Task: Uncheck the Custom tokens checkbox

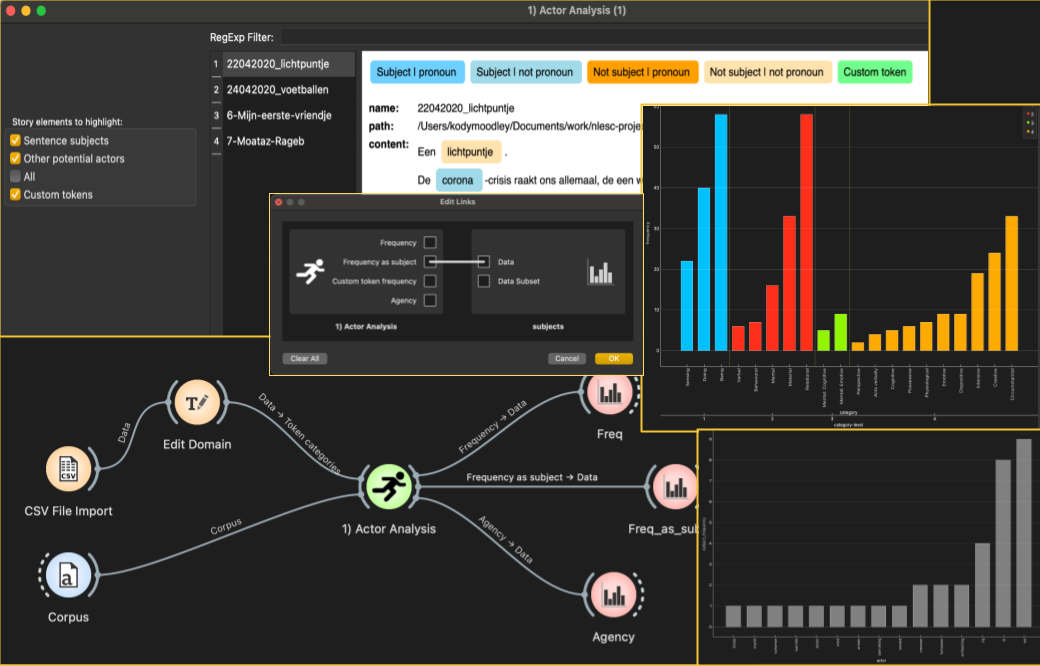Action: [x=15, y=194]
